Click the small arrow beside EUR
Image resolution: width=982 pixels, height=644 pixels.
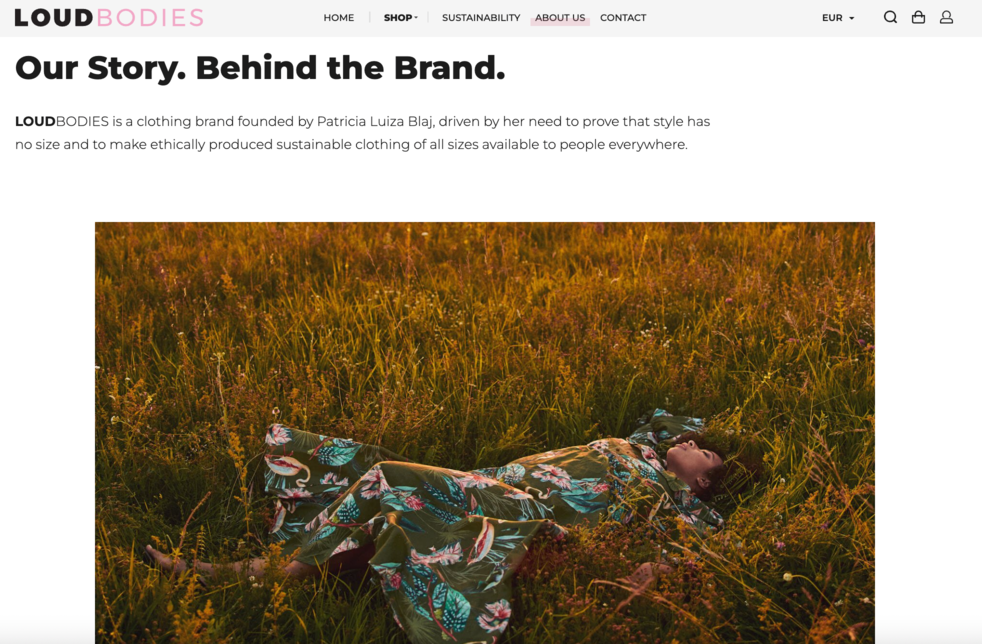851,18
